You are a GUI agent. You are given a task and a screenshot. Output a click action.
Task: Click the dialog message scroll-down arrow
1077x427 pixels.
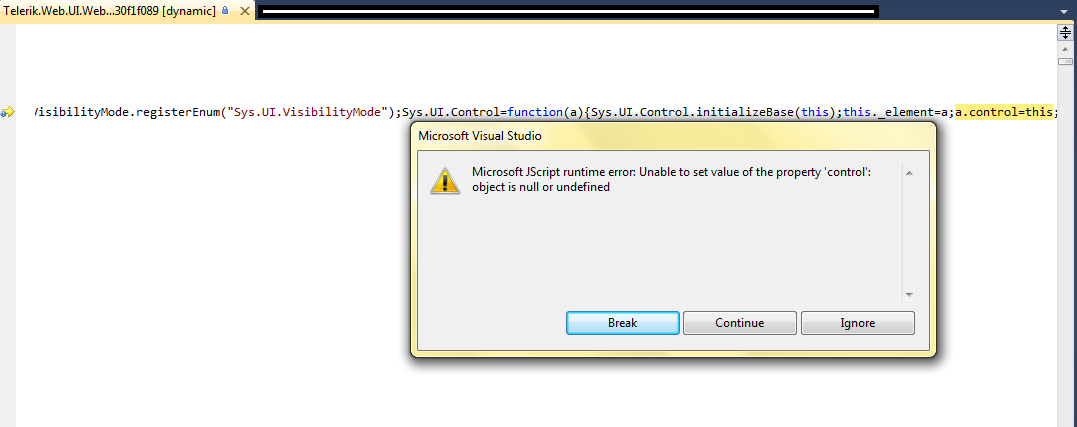[x=909, y=295]
